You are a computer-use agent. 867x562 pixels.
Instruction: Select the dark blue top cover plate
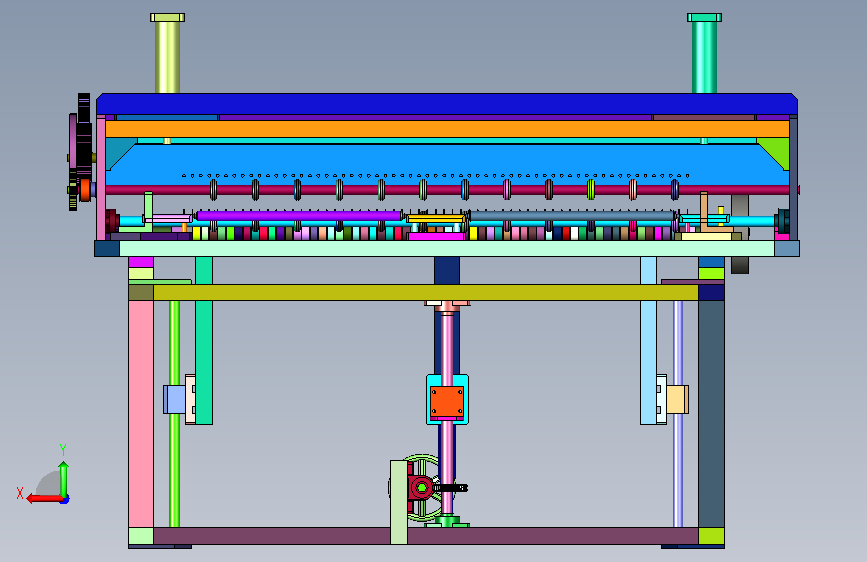tap(447, 104)
